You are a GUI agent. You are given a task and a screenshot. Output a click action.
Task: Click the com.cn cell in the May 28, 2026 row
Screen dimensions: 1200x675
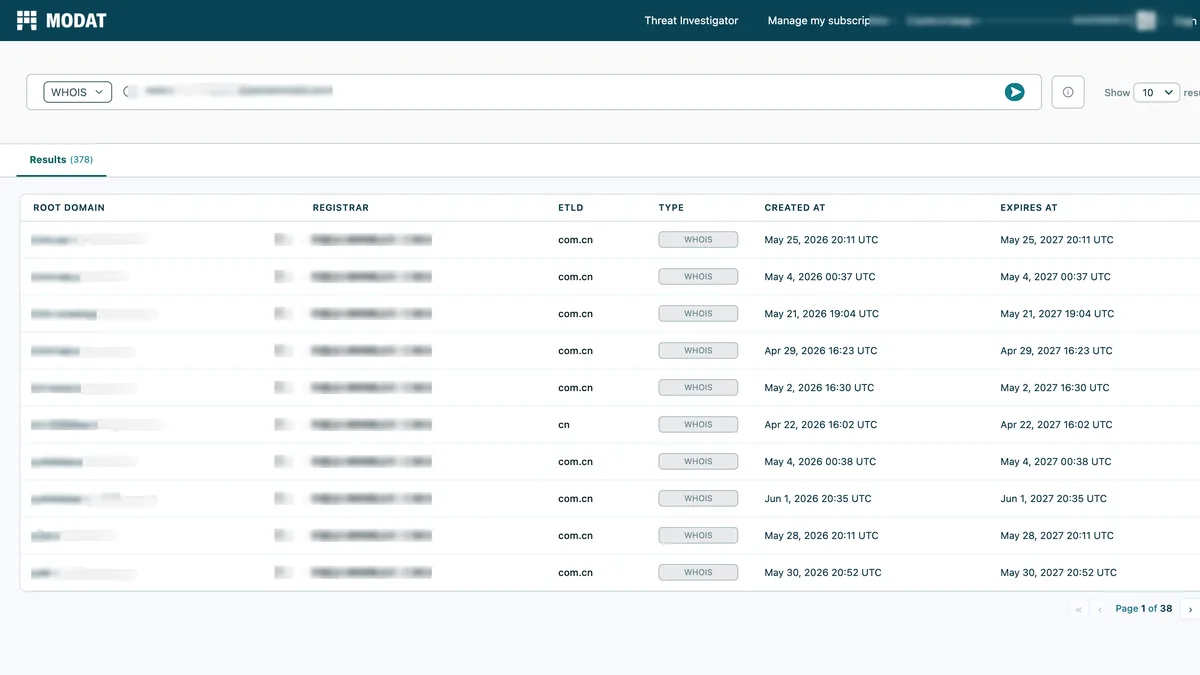[575, 536]
